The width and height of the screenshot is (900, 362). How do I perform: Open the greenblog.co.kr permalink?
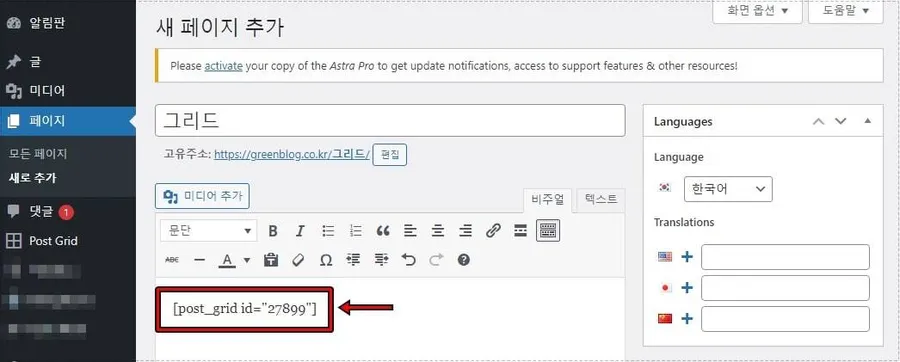pyautogui.click(x=292, y=154)
